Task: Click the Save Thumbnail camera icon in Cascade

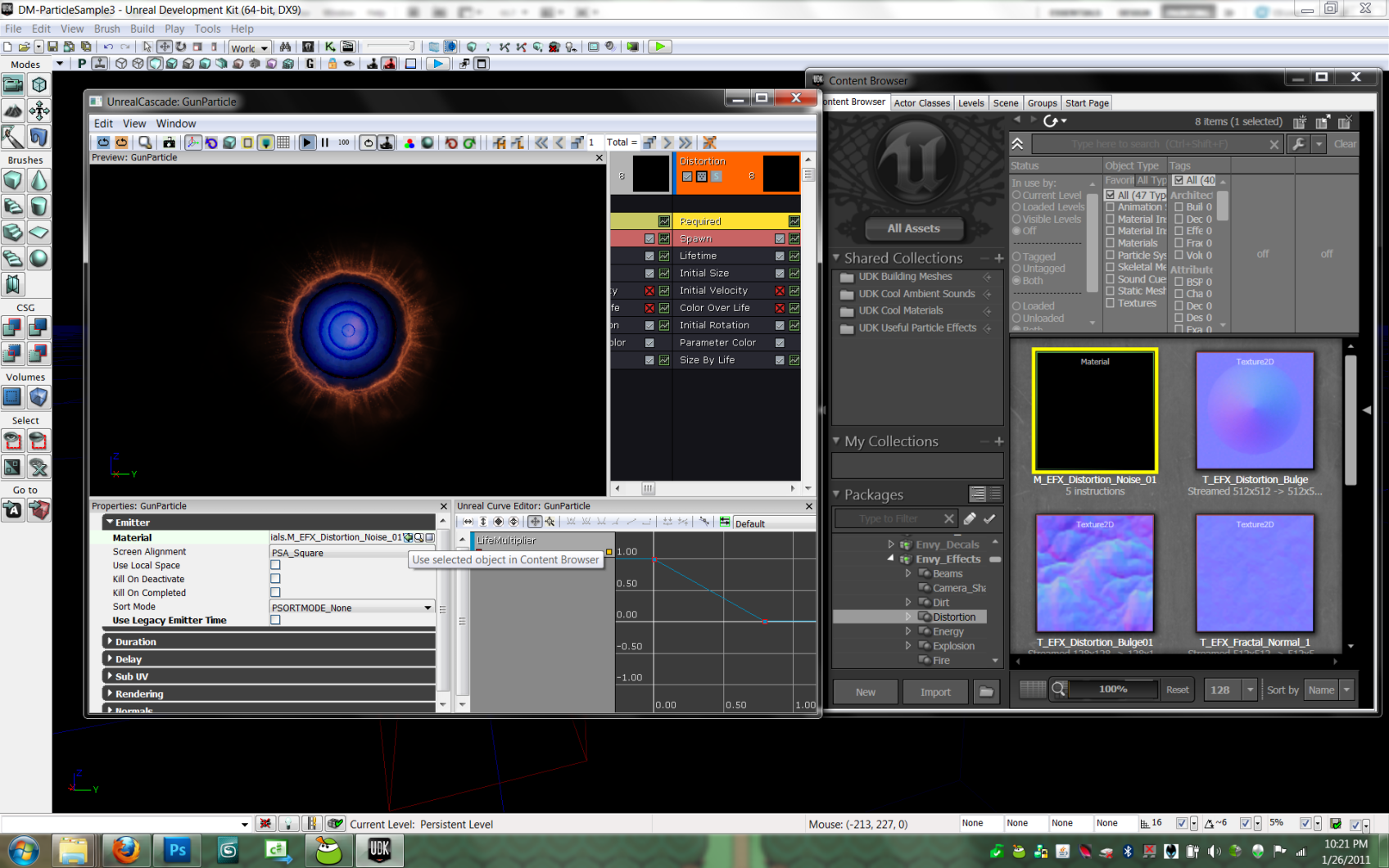Action: tap(169, 142)
